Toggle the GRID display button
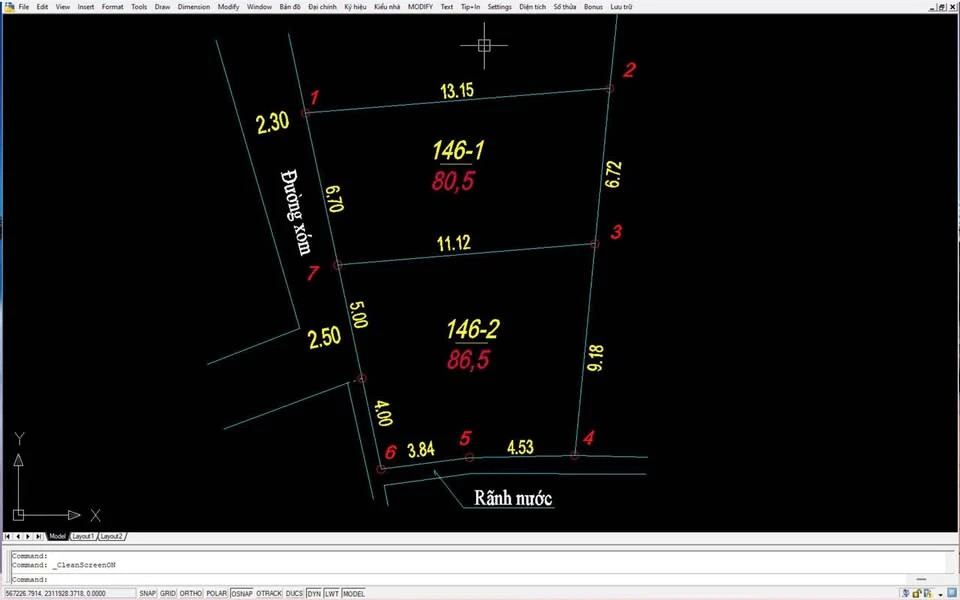 click(168, 593)
